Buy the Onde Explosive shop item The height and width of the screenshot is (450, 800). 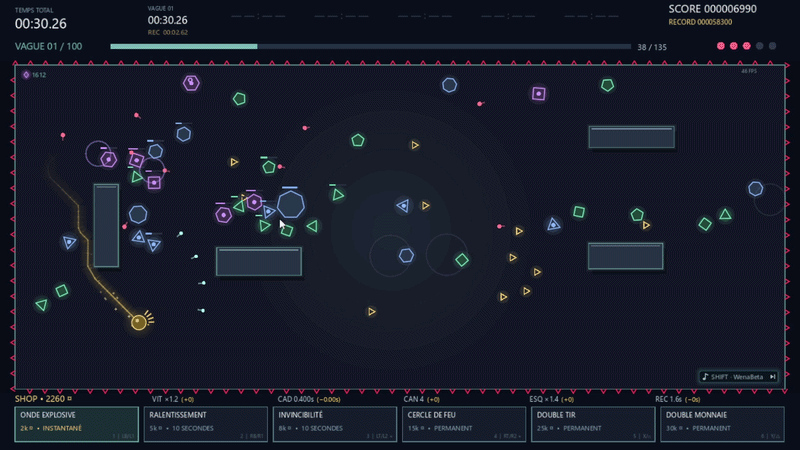[77, 424]
